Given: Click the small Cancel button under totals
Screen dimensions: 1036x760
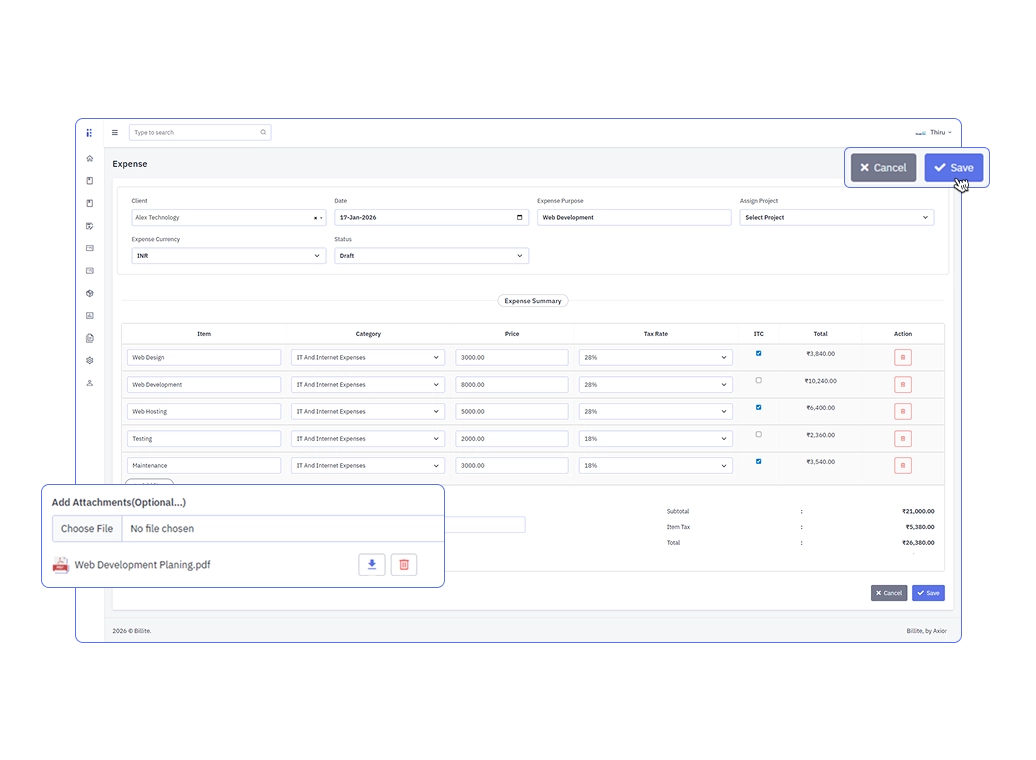Looking at the screenshot, I should point(889,593).
